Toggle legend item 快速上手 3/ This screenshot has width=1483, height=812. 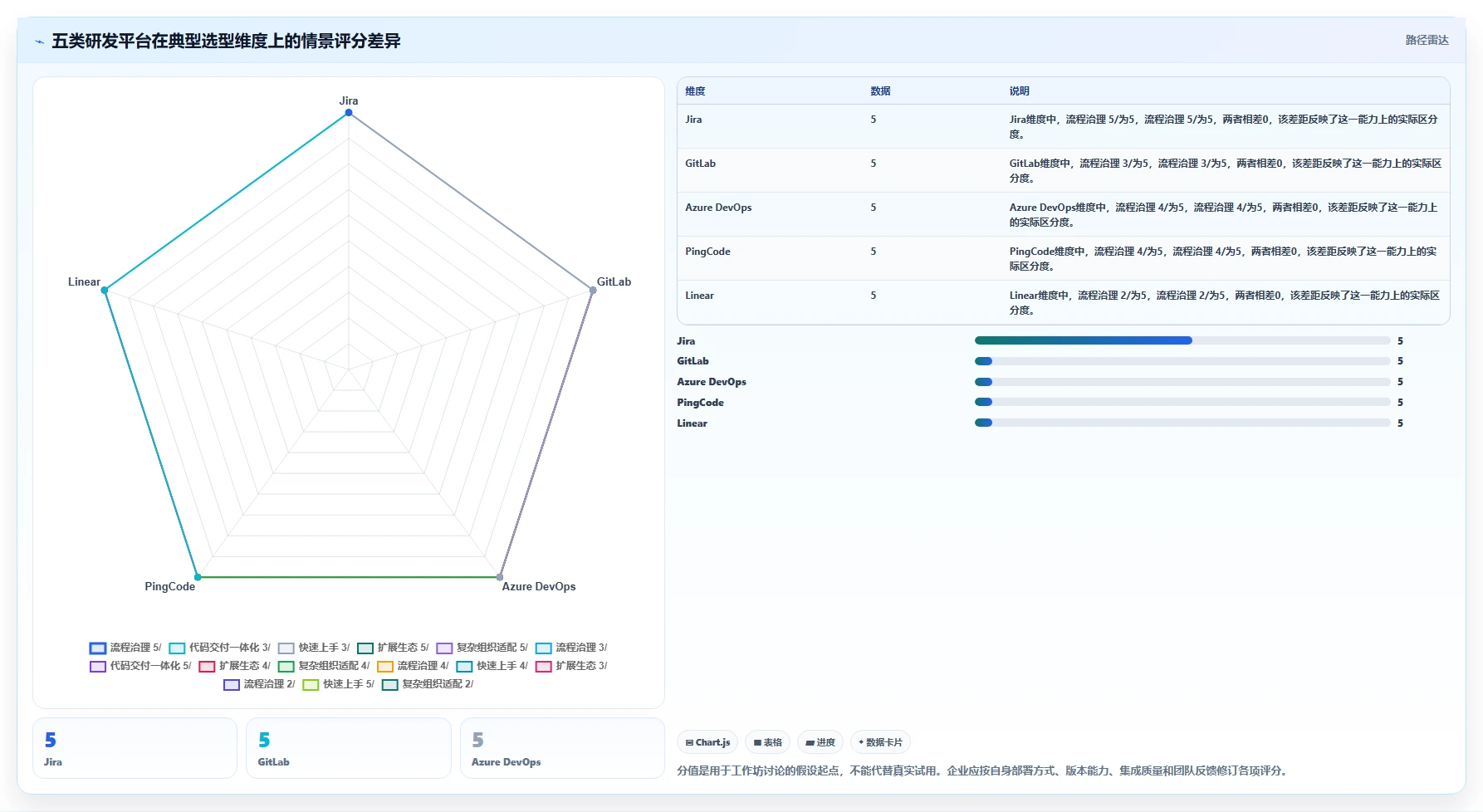coord(314,648)
